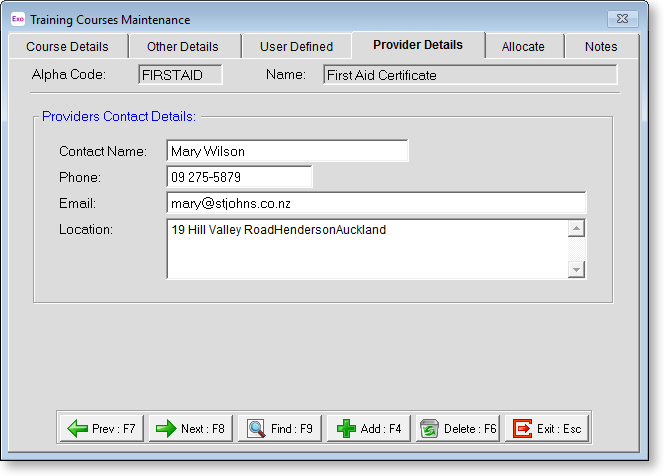The image size is (664, 476).
Task: Click the Alpha Code field
Action: pyautogui.click(x=180, y=75)
